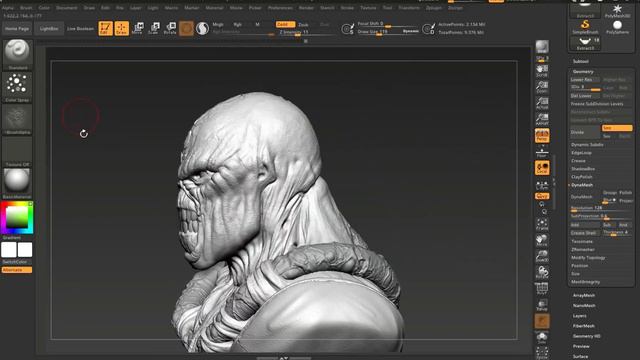640x360 pixels.
Task: Select the Move transform tool in top shelf
Action: pyautogui.click(x=138, y=28)
